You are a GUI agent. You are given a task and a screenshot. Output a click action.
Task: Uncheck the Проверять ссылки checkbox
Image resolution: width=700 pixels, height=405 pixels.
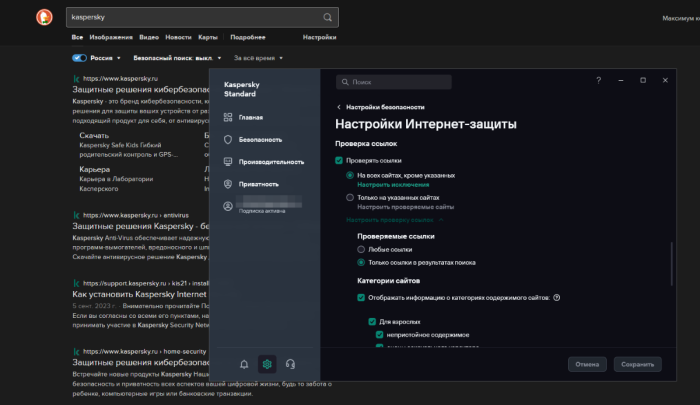click(x=339, y=160)
